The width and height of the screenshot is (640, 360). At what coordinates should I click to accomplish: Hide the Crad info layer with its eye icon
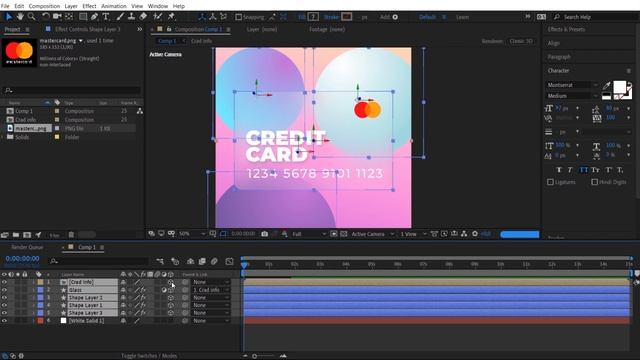click(x=4, y=282)
